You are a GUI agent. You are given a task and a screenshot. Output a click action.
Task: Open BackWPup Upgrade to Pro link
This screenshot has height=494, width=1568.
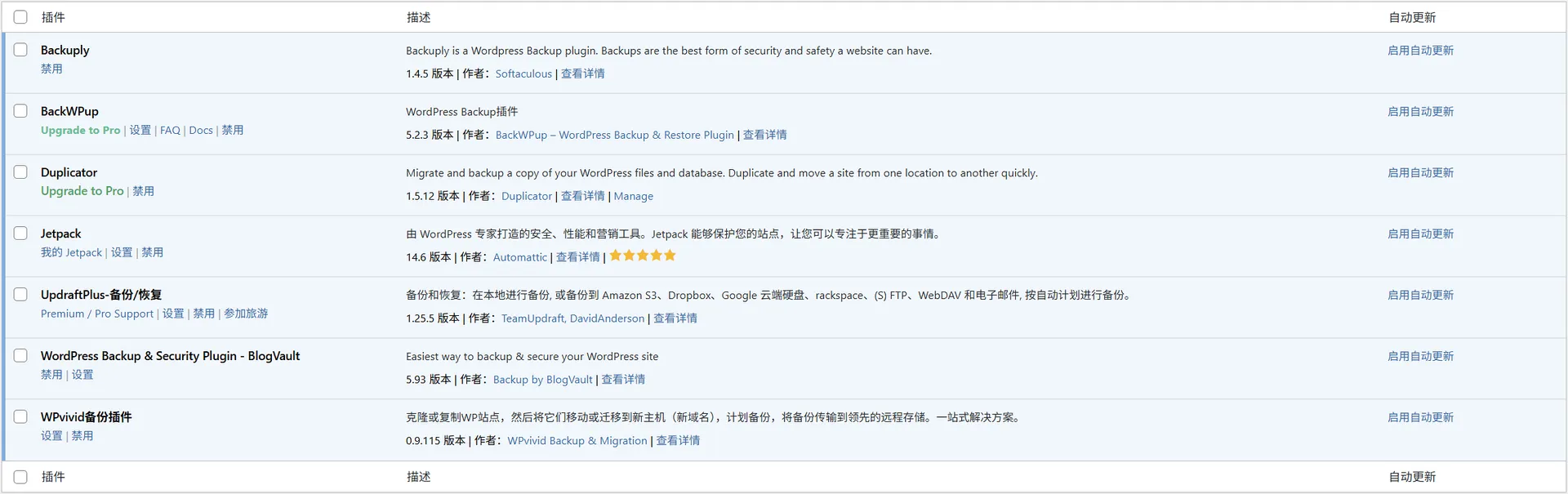tap(80, 130)
